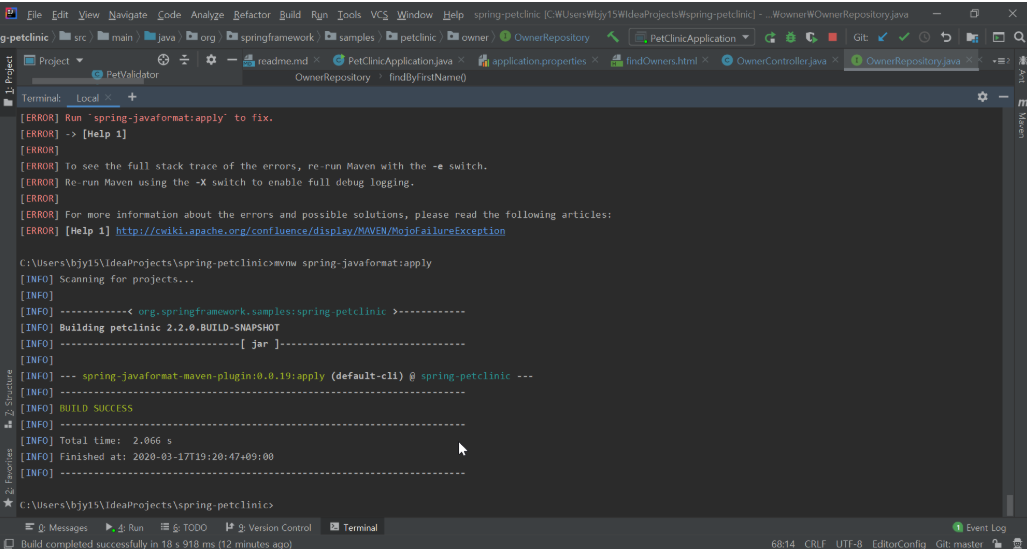Close the readme.md tab

(317, 60)
